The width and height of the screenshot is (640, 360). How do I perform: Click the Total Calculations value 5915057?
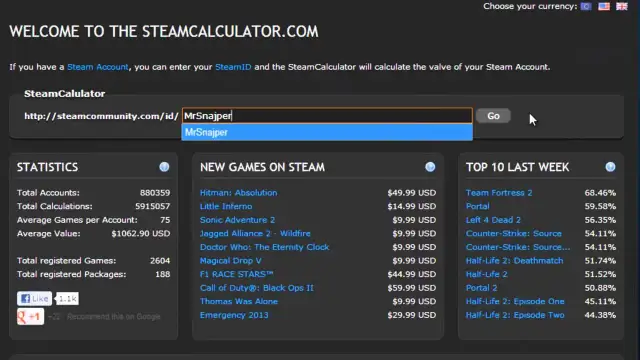[153, 206]
